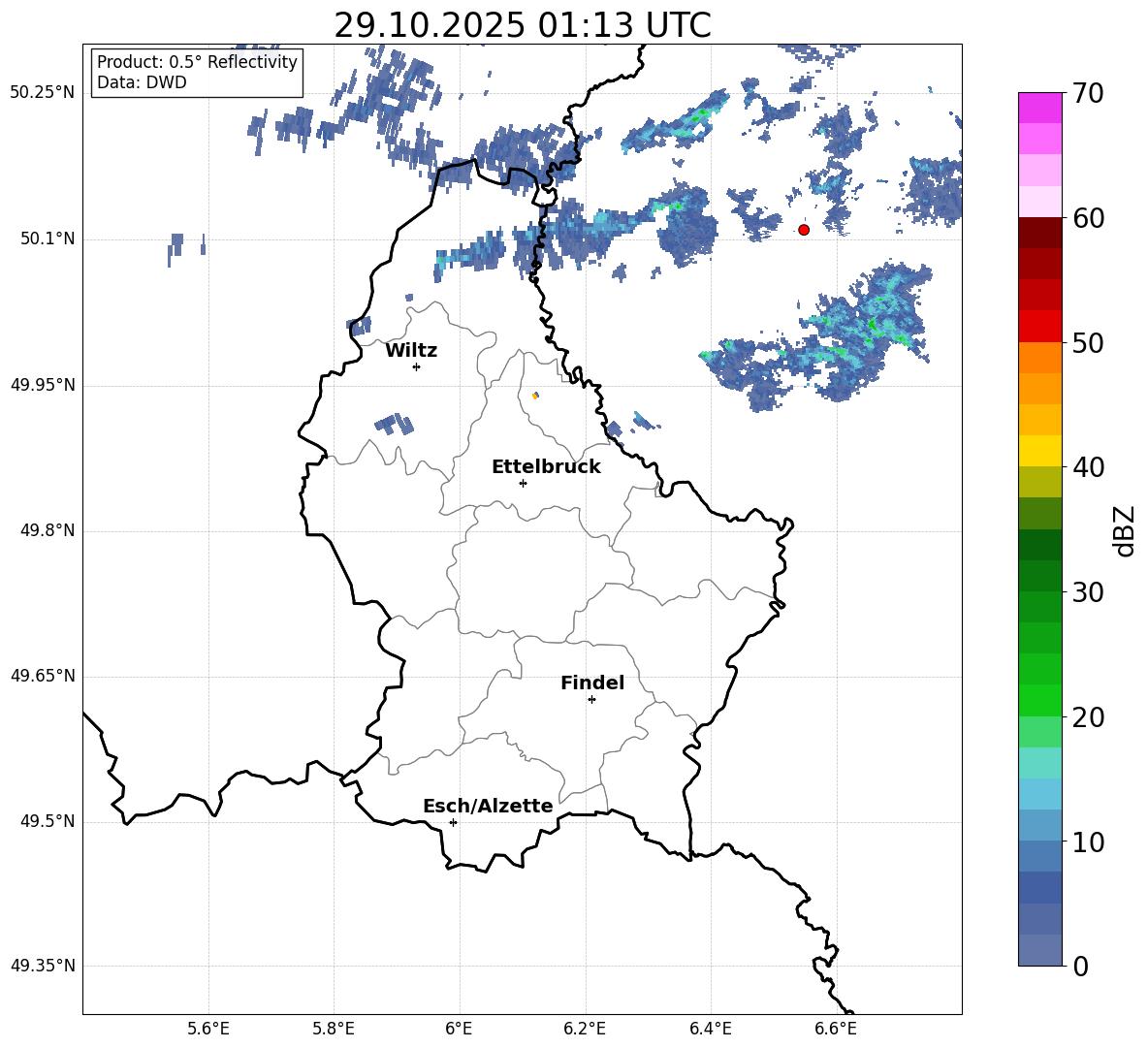The height and width of the screenshot is (1048, 1148).
Task: Click the title '29.10.2025 01:13 UTC'
Action: [x=522, y=25]
